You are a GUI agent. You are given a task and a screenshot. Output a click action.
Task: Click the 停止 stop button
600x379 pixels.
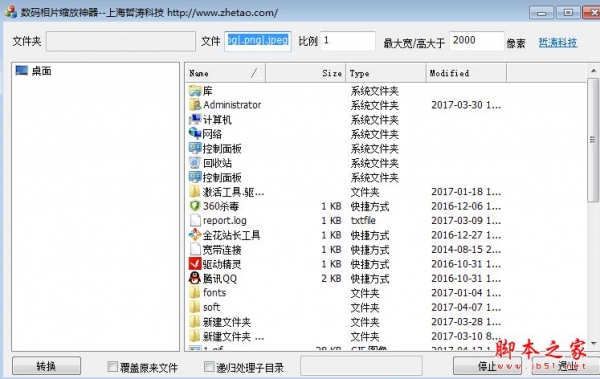(487, 366)
